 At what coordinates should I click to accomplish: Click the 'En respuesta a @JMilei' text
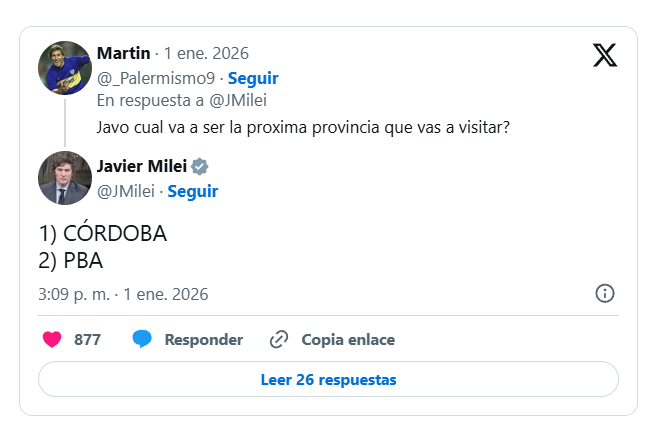[x=182, y=100]
